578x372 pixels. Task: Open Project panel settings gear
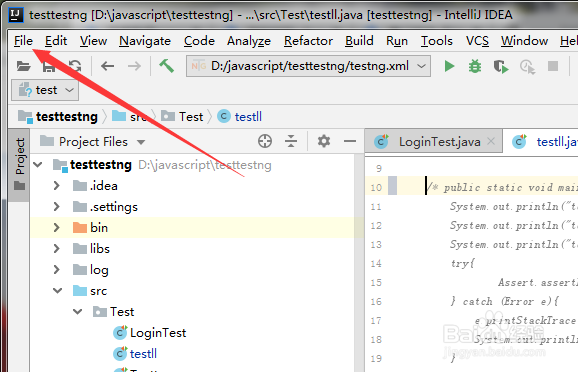click(324, 141)
